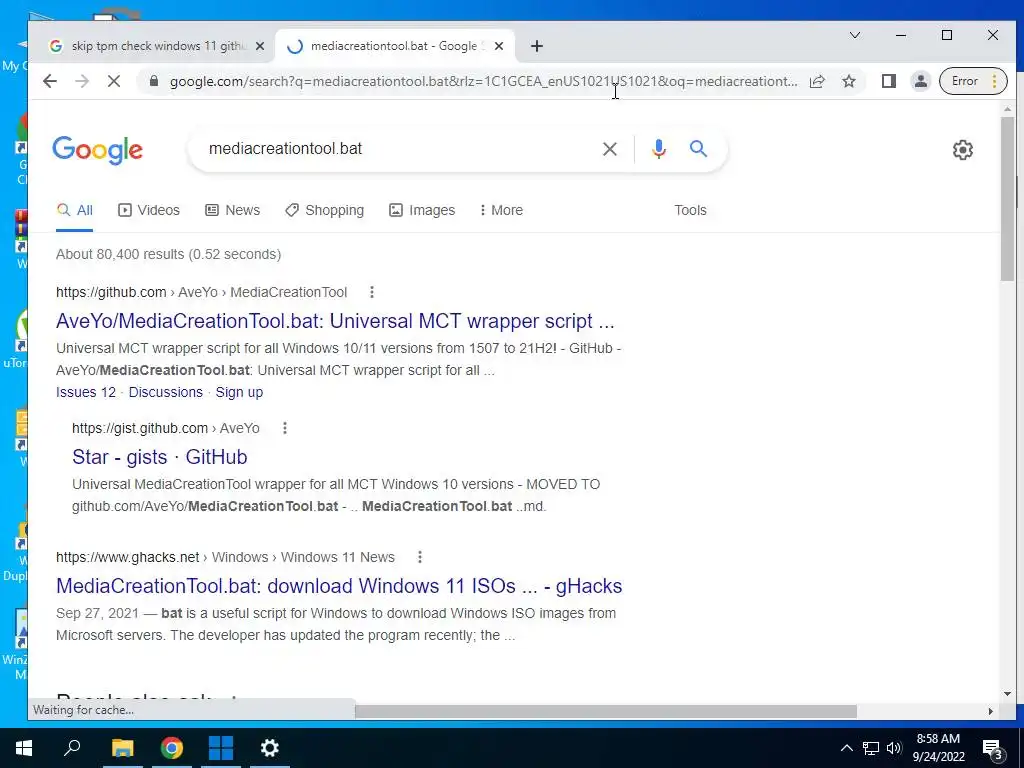Select the All results tab
Image resolution: width=1024 pixels, height=768 pixels.
point(74,210)
